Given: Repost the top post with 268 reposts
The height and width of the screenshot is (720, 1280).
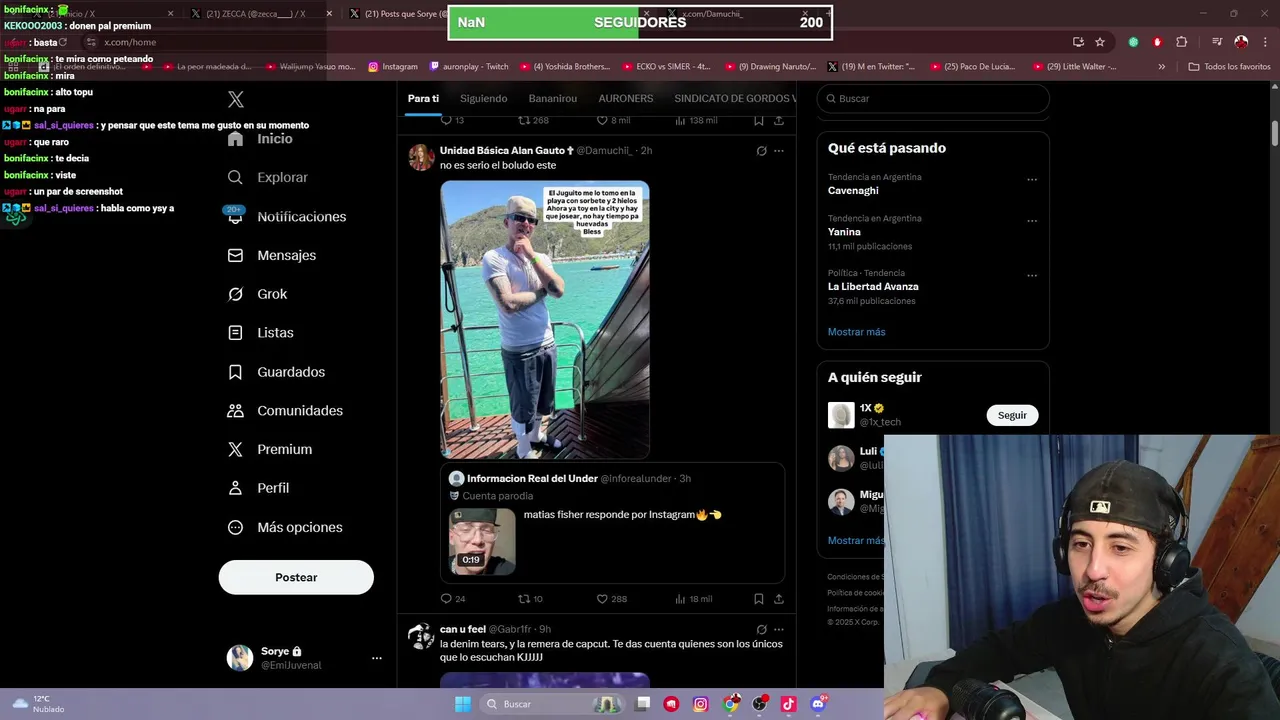Looking at the screenshot, I should [533, 120].
